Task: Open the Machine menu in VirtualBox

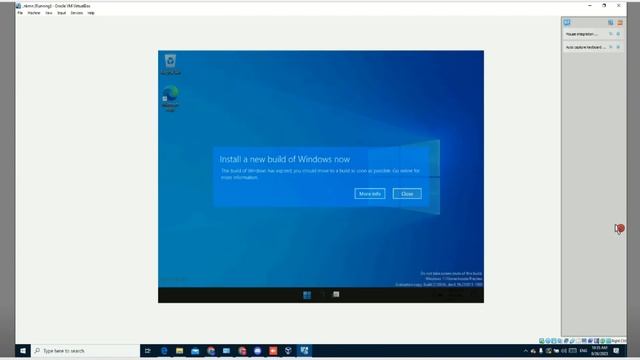Action: [x=34, y=13]
